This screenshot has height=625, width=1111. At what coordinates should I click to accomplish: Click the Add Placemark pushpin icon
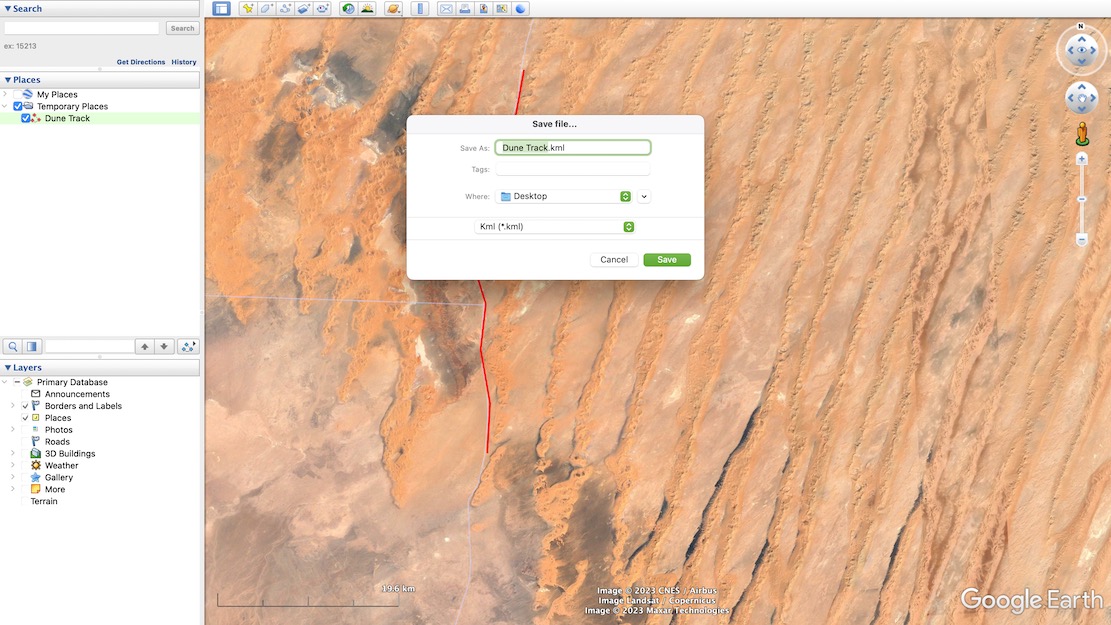(x=248, y=9)
